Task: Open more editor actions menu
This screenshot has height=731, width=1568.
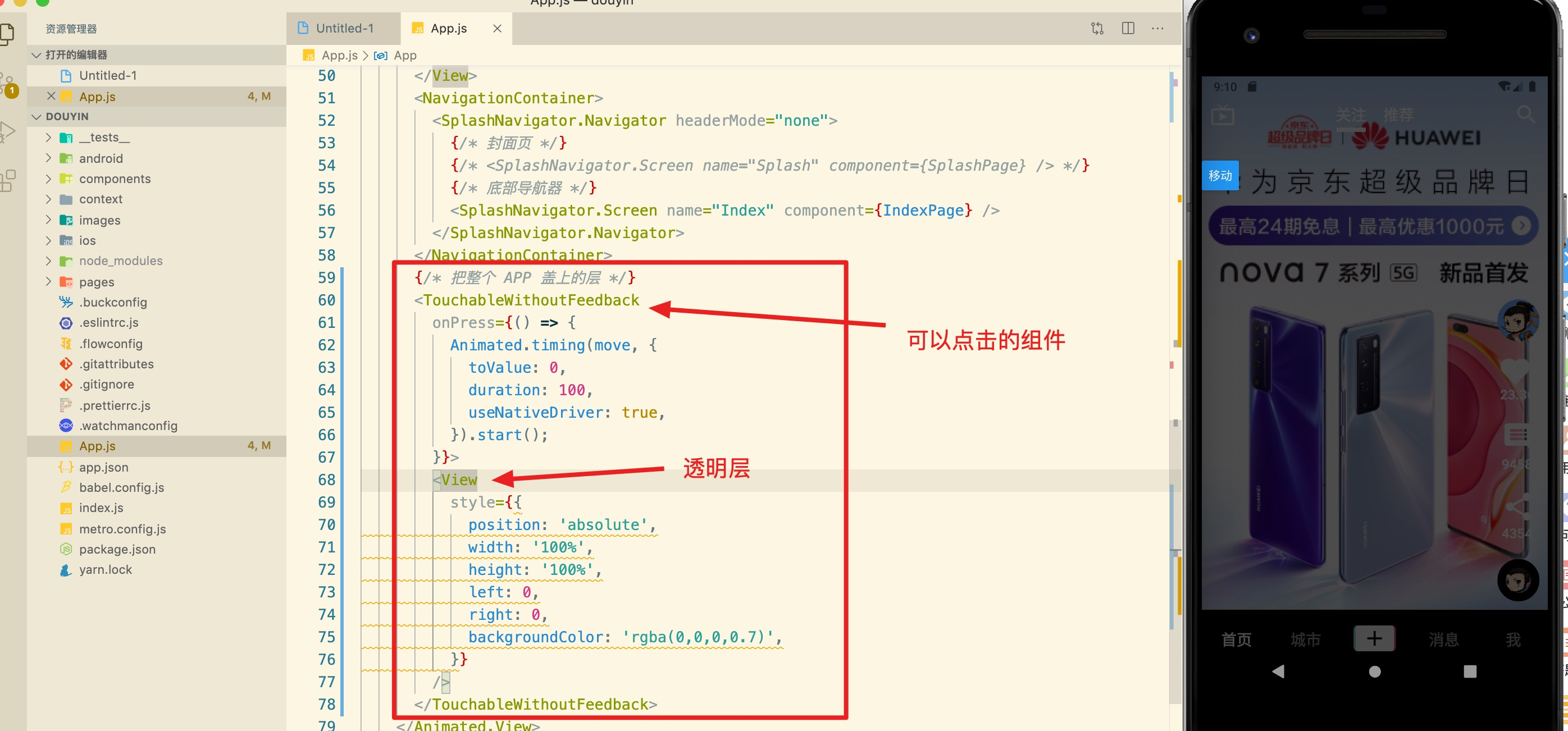Action: [x=1157, y=28]
